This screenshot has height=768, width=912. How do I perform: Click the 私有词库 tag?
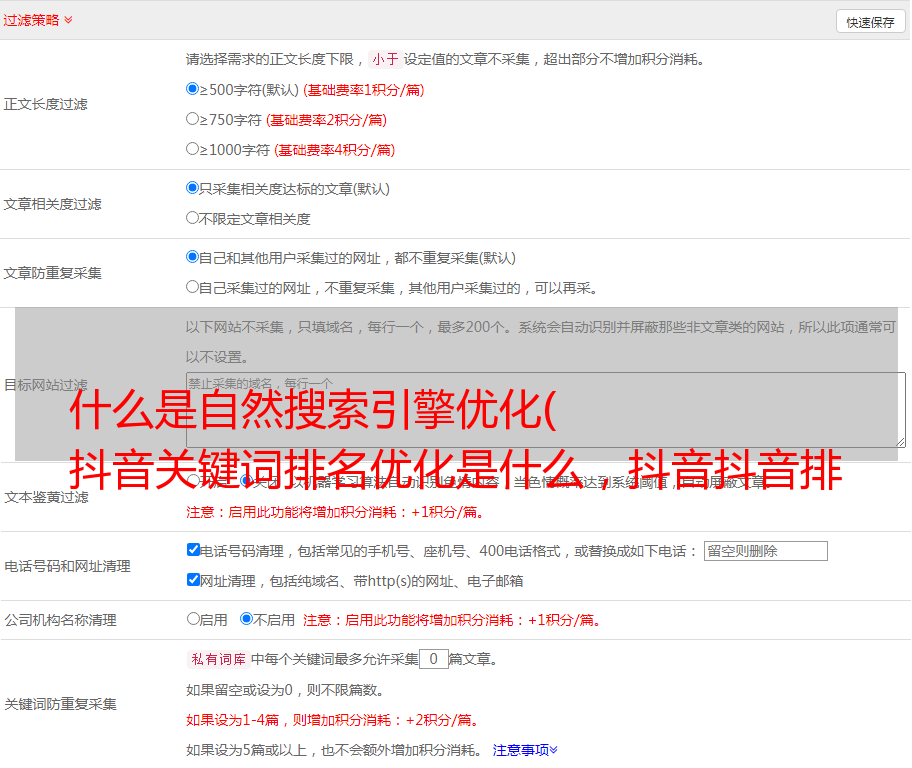(x=219, y=659)
